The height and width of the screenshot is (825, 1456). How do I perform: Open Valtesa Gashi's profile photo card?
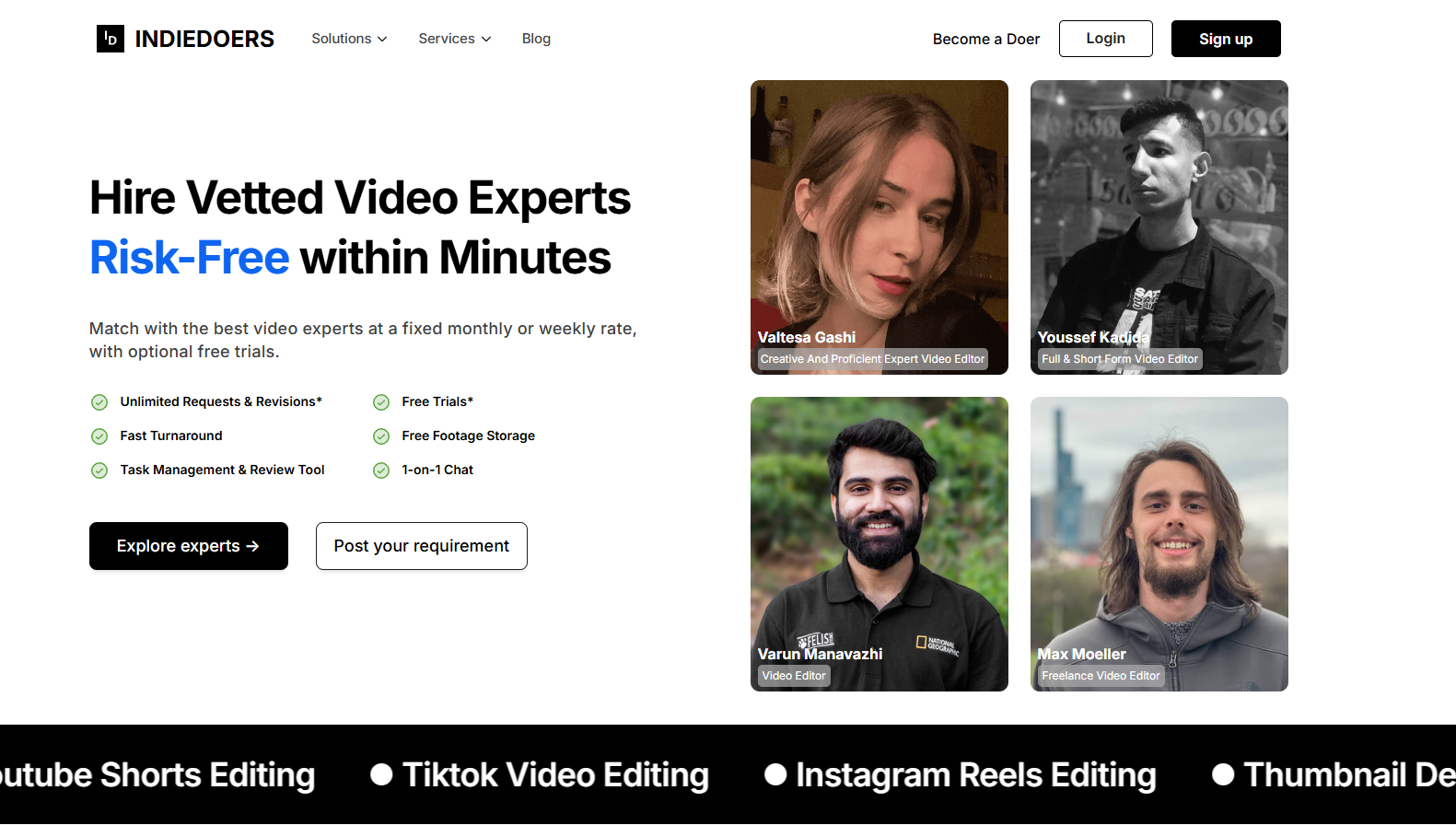(x=879, y=227)
